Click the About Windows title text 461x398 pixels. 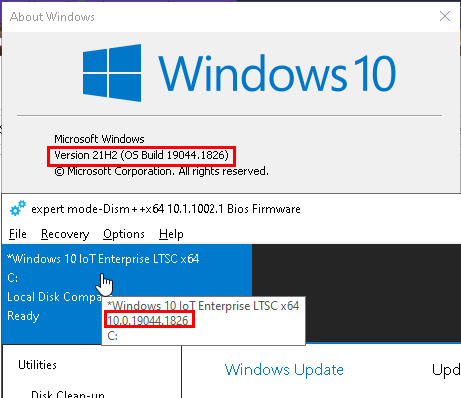[52, 17]
